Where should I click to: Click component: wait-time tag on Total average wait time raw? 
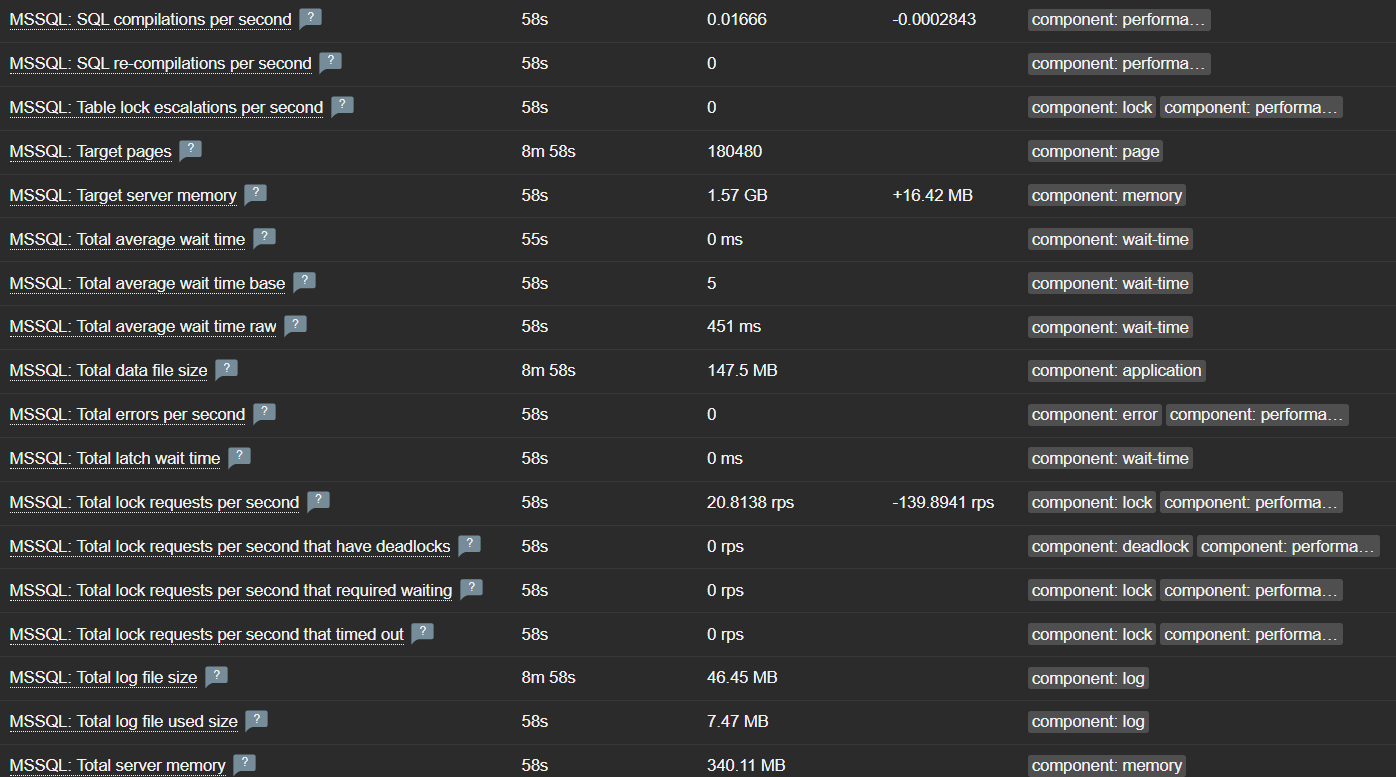1111,327
